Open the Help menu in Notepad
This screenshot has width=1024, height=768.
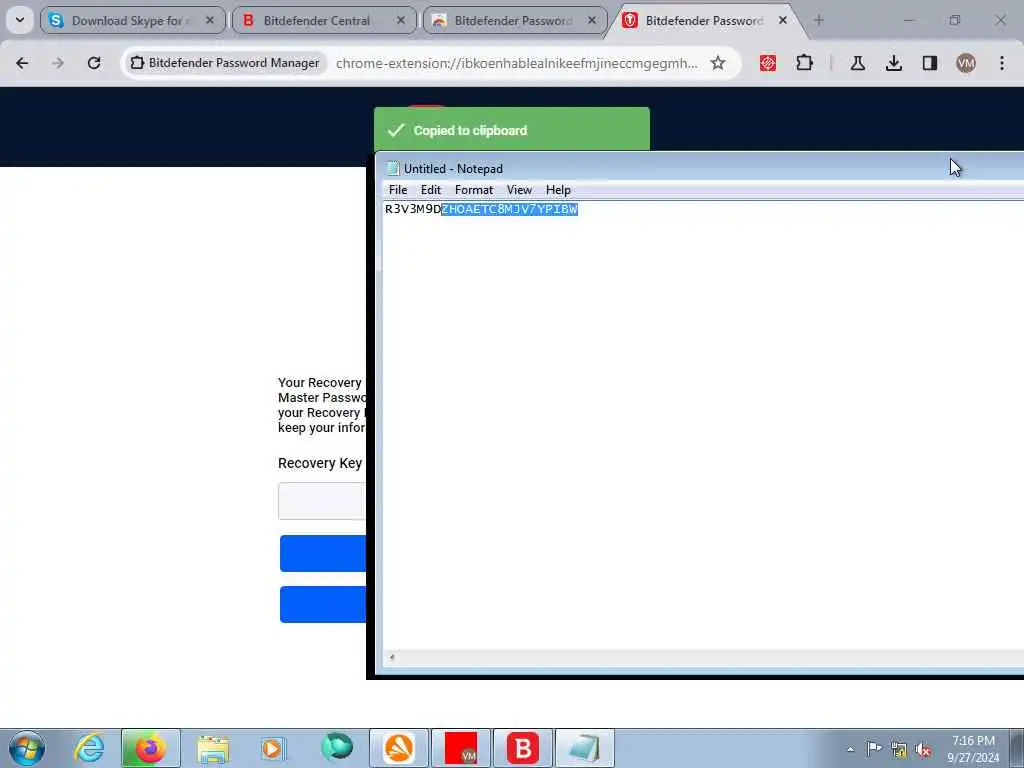tap(558, 190)
